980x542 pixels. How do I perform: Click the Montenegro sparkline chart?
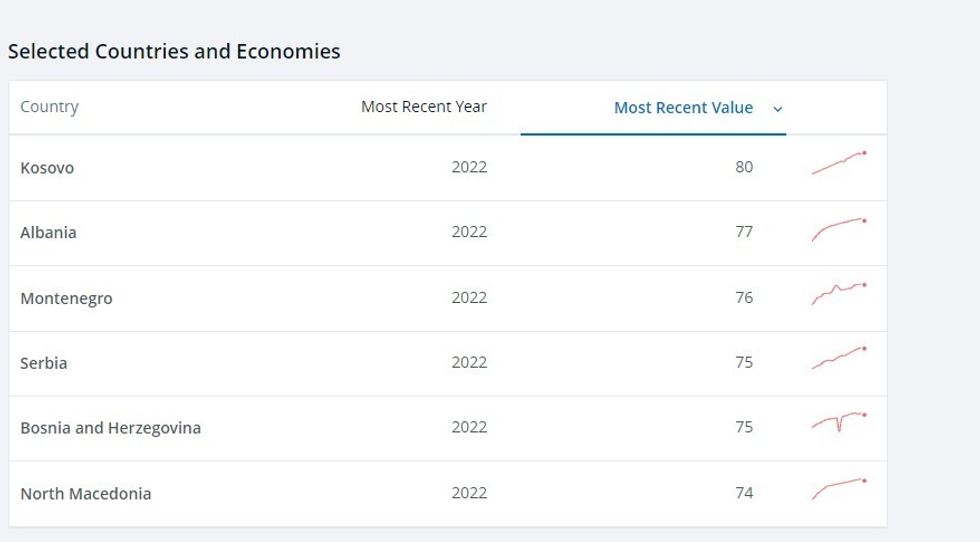click(839, 294)
